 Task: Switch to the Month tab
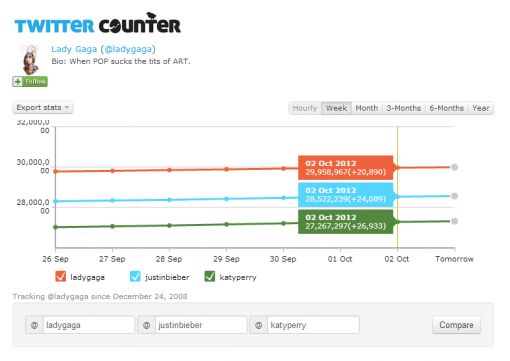click(367, 108)
